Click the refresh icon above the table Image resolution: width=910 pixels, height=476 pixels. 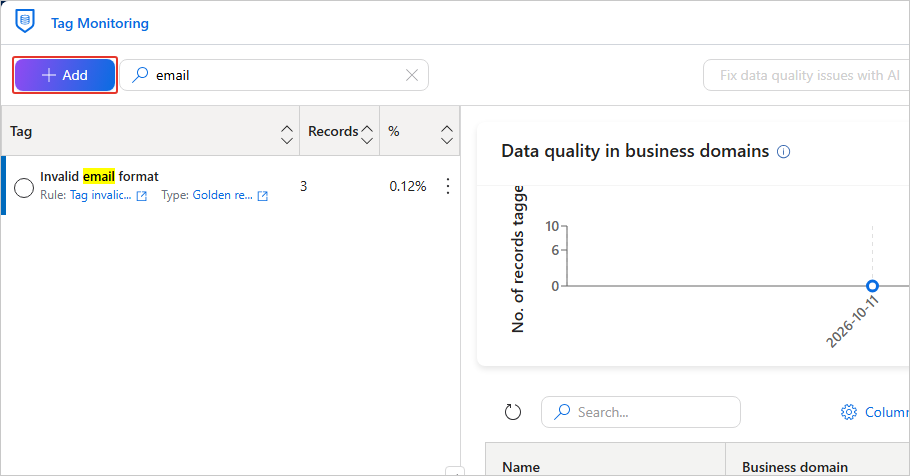(512, 412)
